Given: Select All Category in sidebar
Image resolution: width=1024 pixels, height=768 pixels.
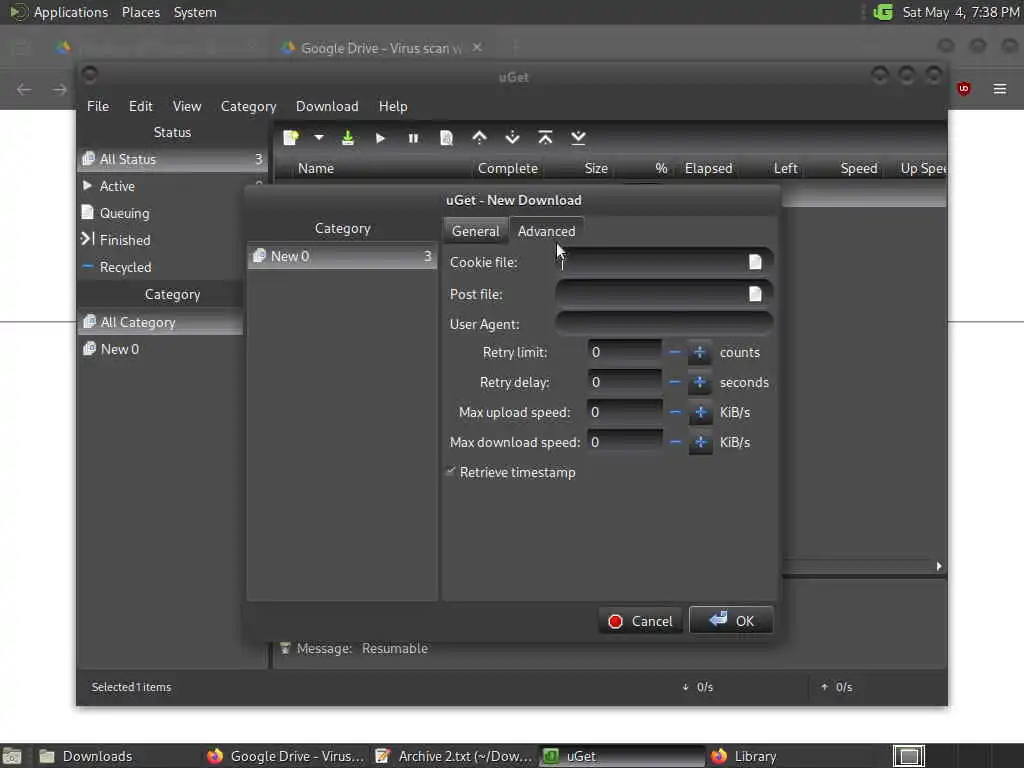Looking at the screenshot, I should click(161, 323).
